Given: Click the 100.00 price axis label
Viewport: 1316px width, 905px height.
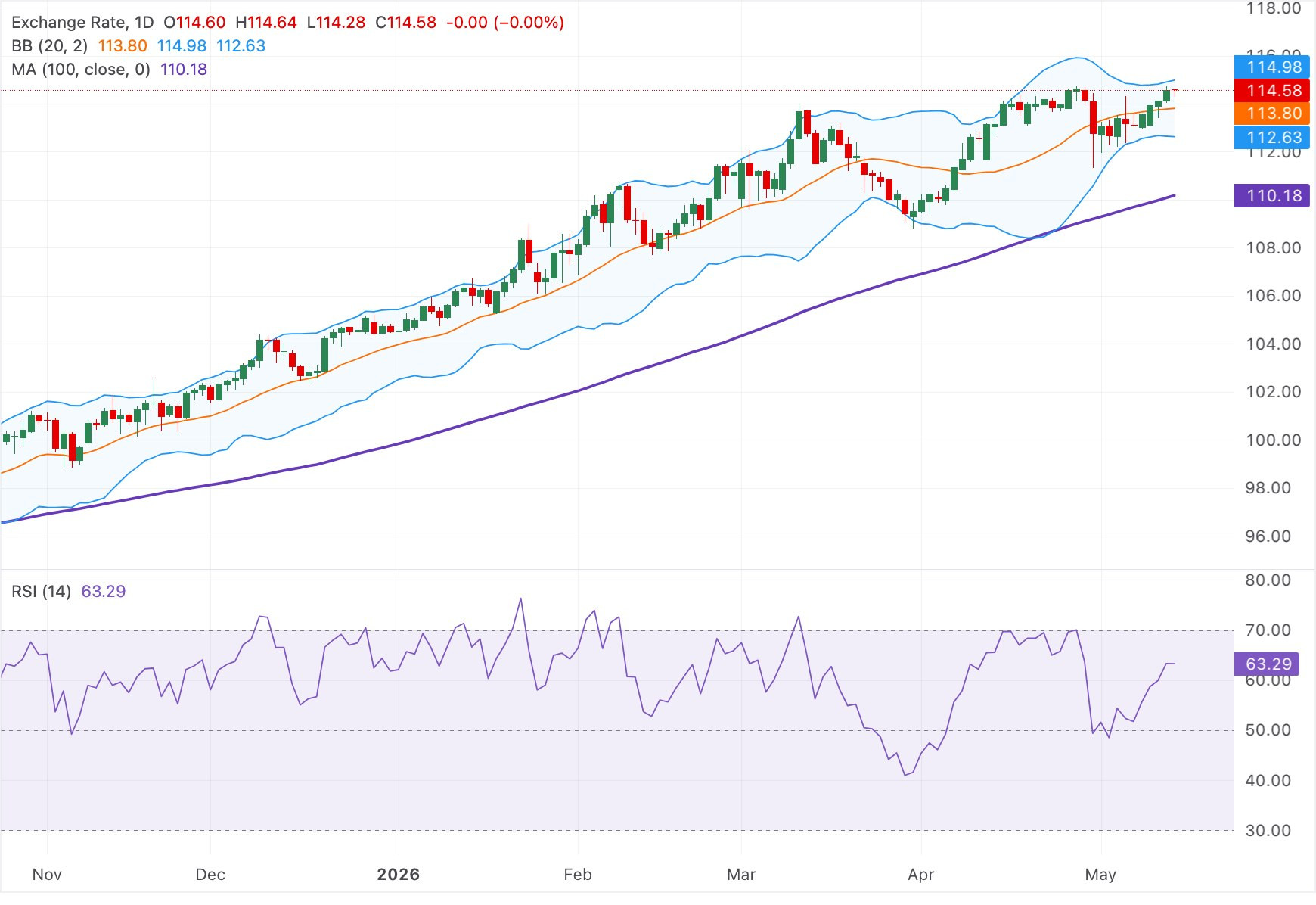Looking at the screenshot, I should [1274, 440].
